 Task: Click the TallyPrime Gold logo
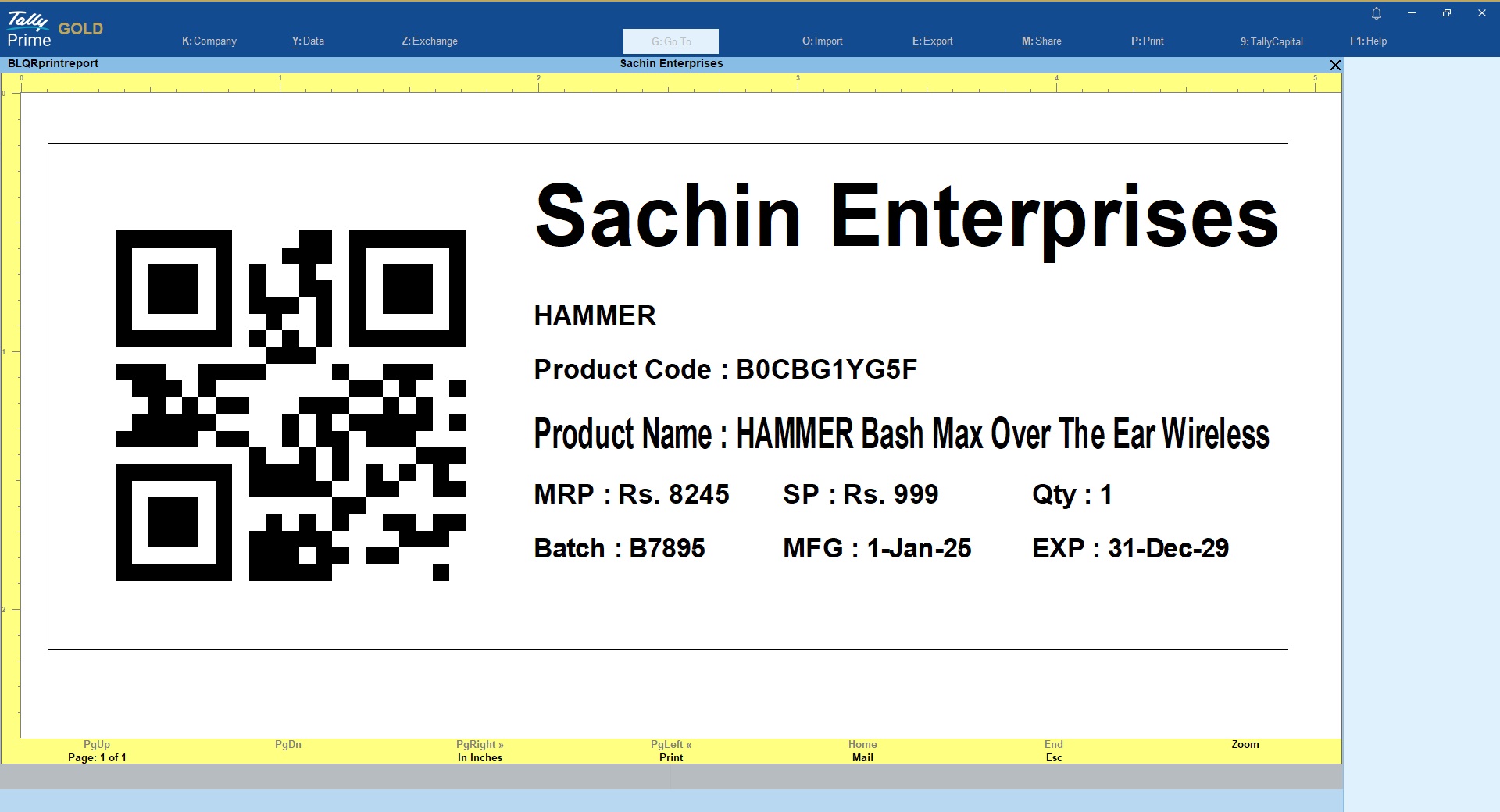point(55,30)
